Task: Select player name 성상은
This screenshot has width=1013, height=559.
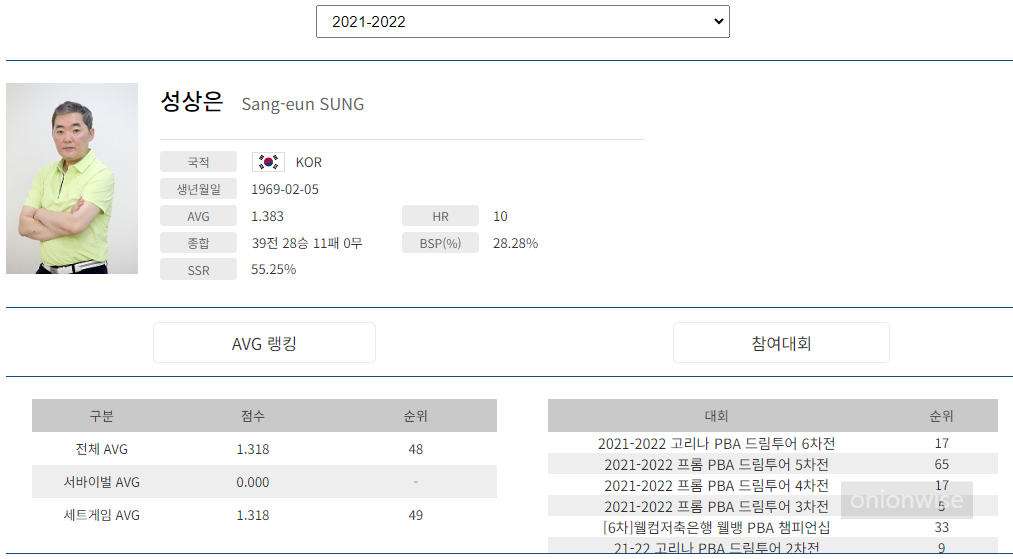Action: [x=191, y=101]
